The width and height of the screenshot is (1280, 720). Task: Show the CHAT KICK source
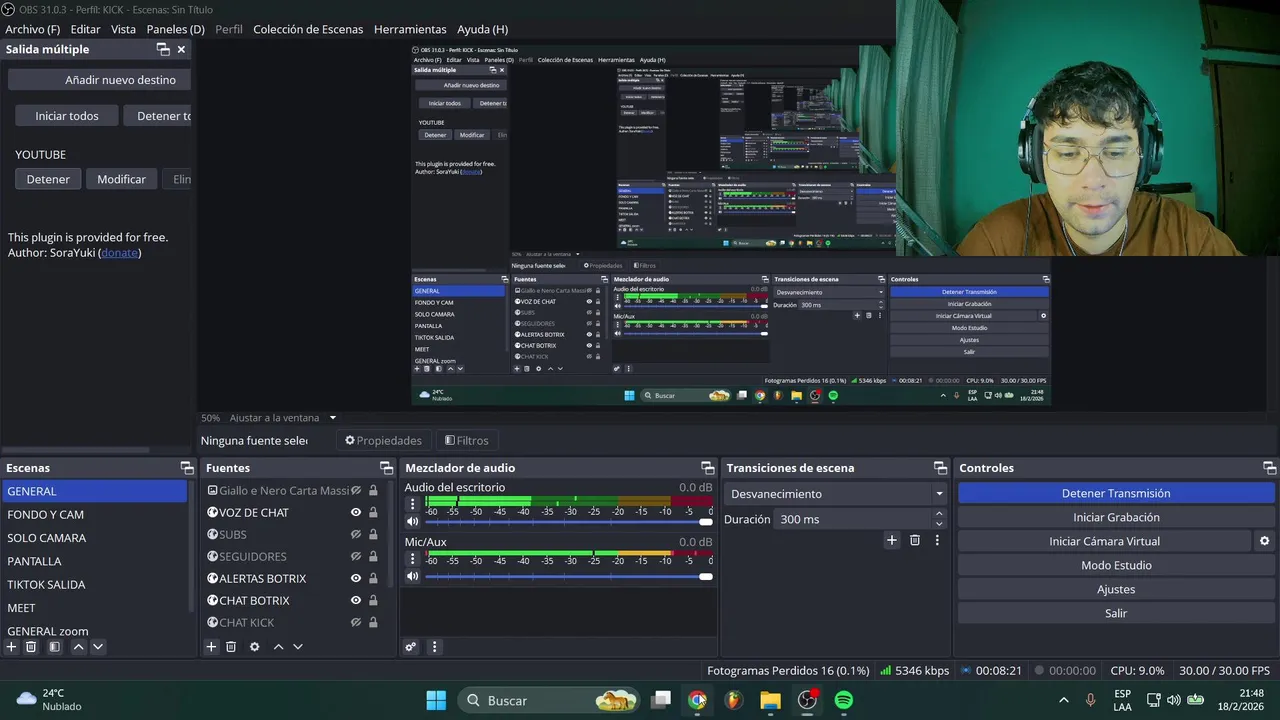[x=355, y=623]
